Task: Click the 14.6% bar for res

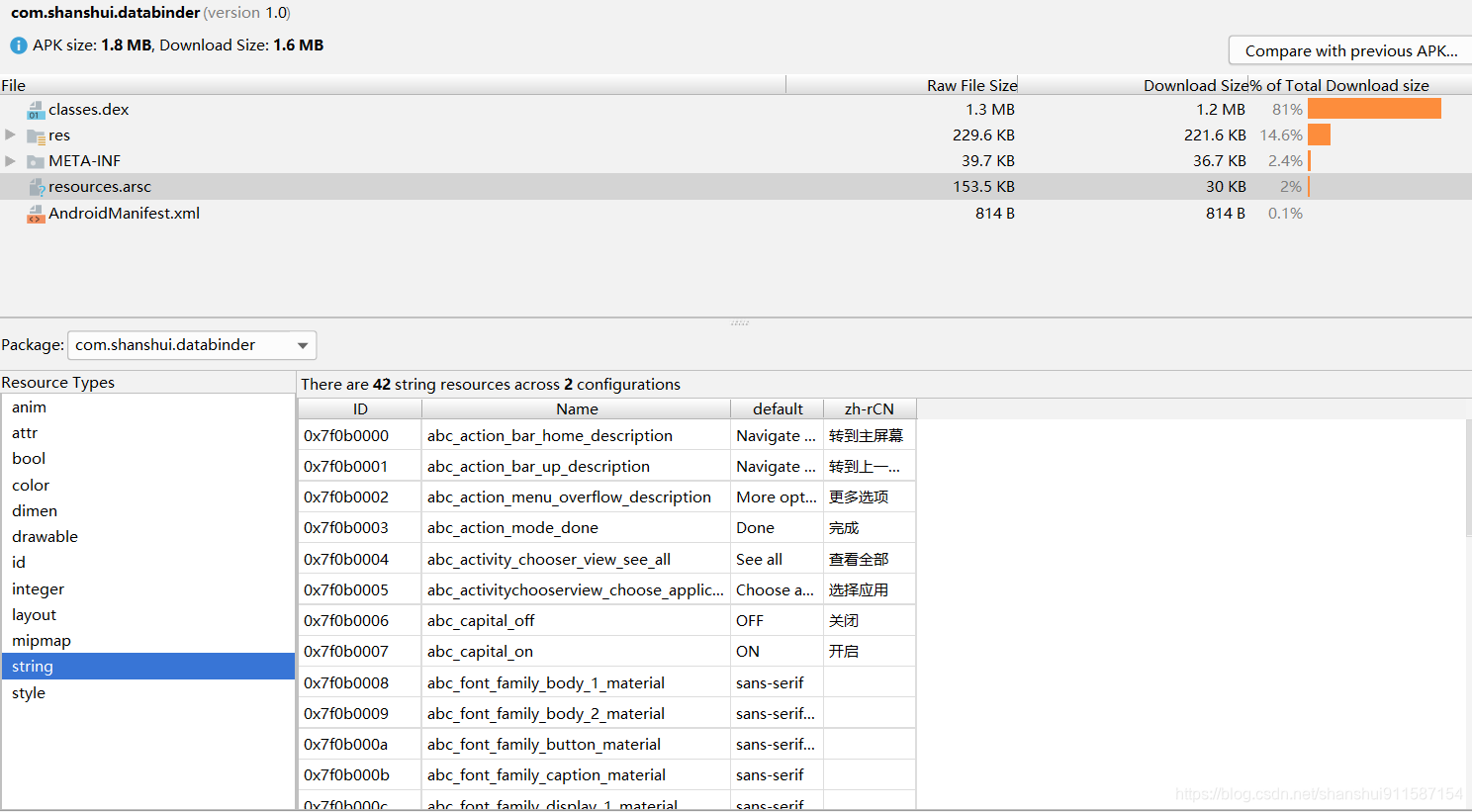Action: click(x=1319, y=135)
